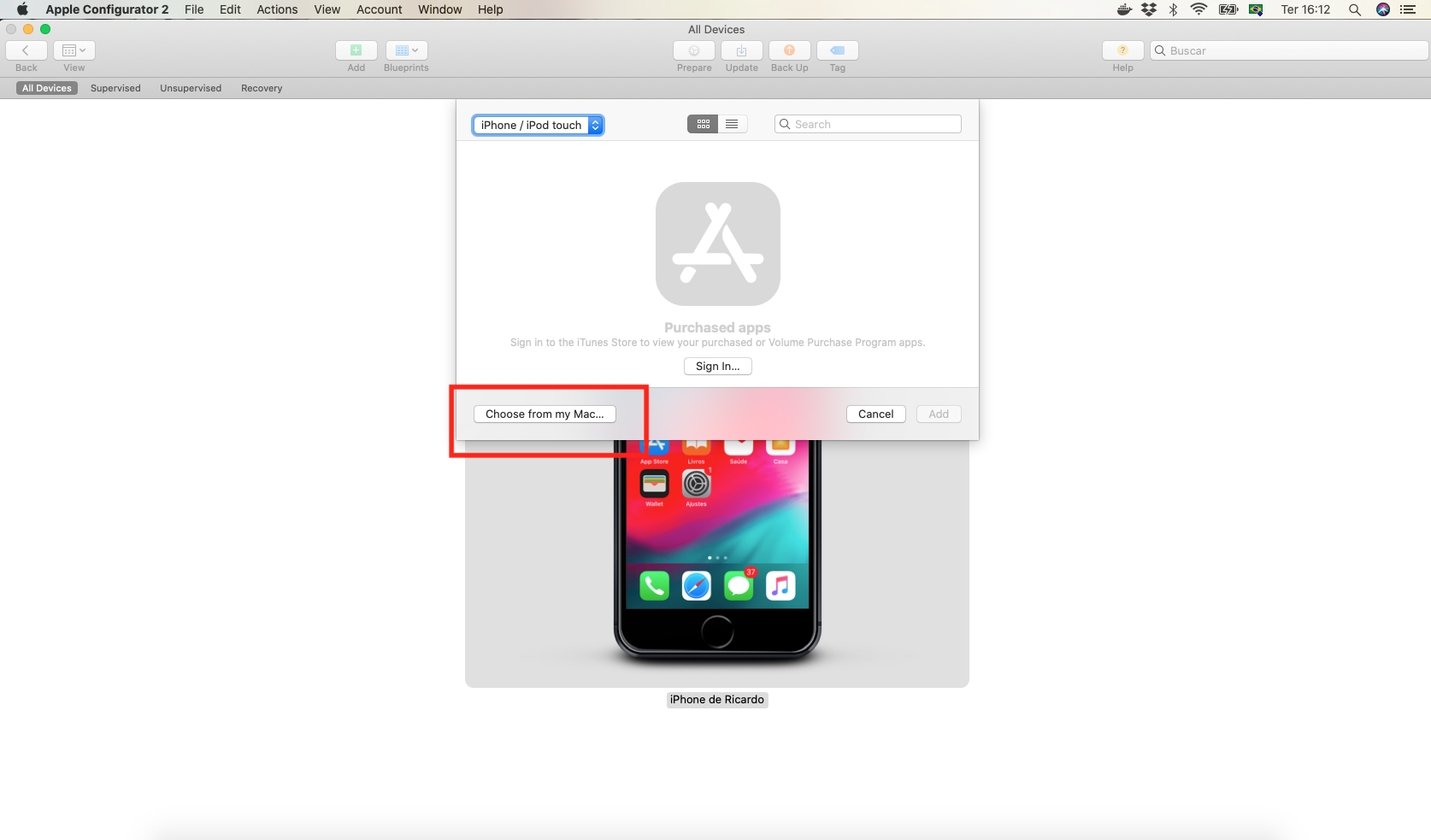This screenshot has height=840, width=1431.
Task: Click the Prepare toolbar icon
Action: pyautogui.click(x=693, y=51)
